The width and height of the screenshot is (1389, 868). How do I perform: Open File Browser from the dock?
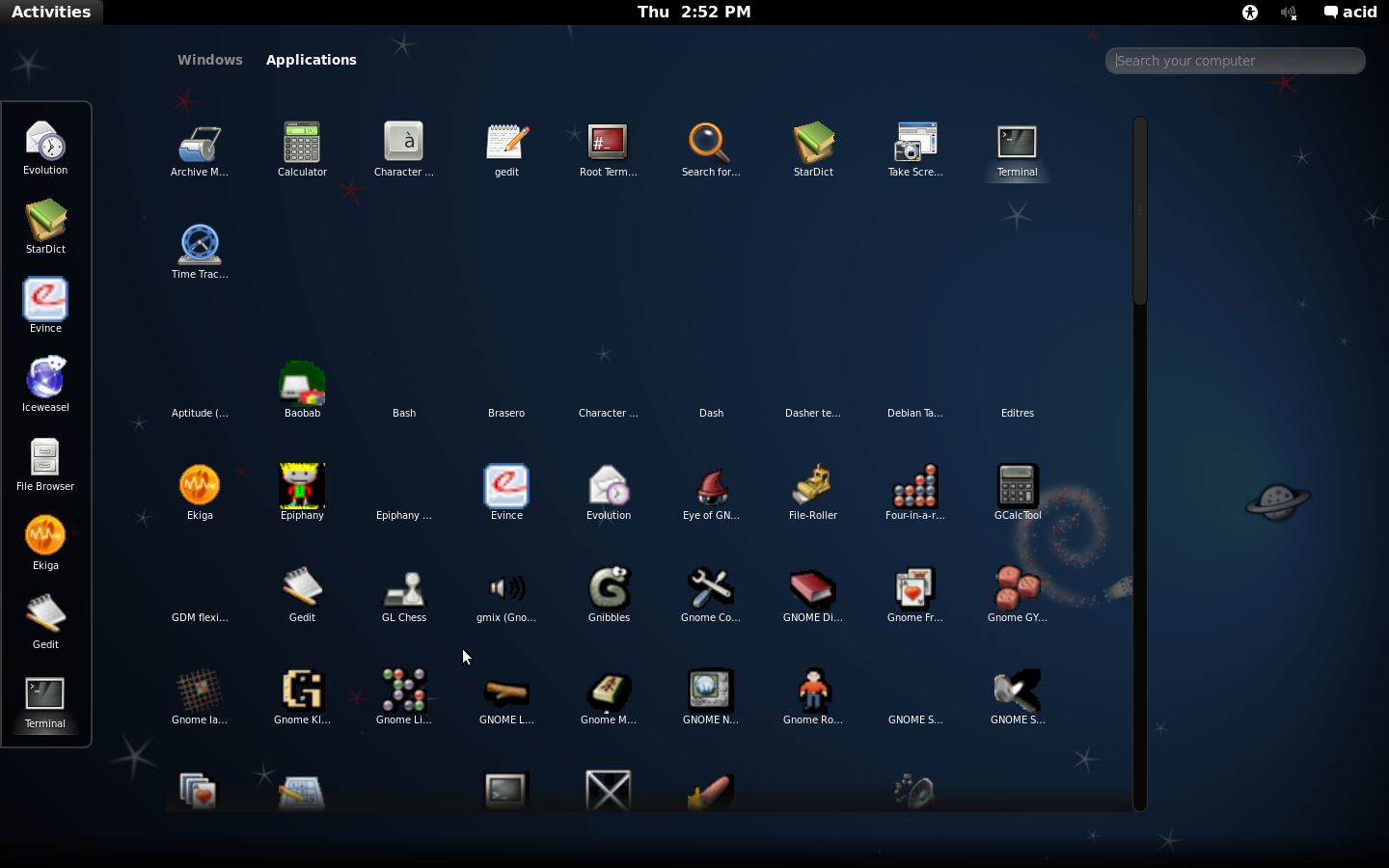coord(45,464)
